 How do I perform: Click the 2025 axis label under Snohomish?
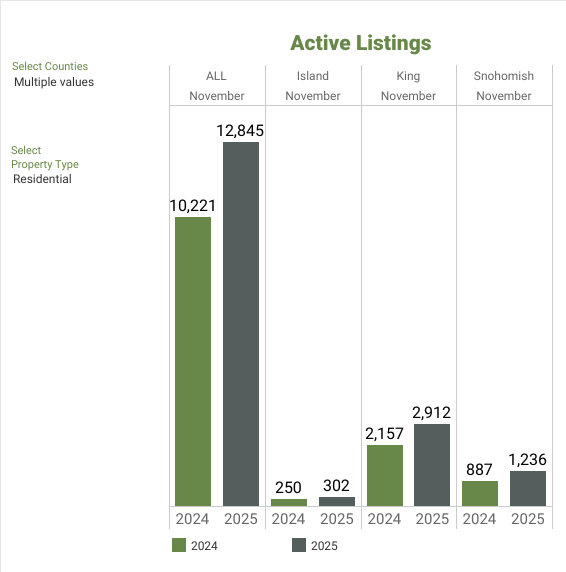coord(528,519)
